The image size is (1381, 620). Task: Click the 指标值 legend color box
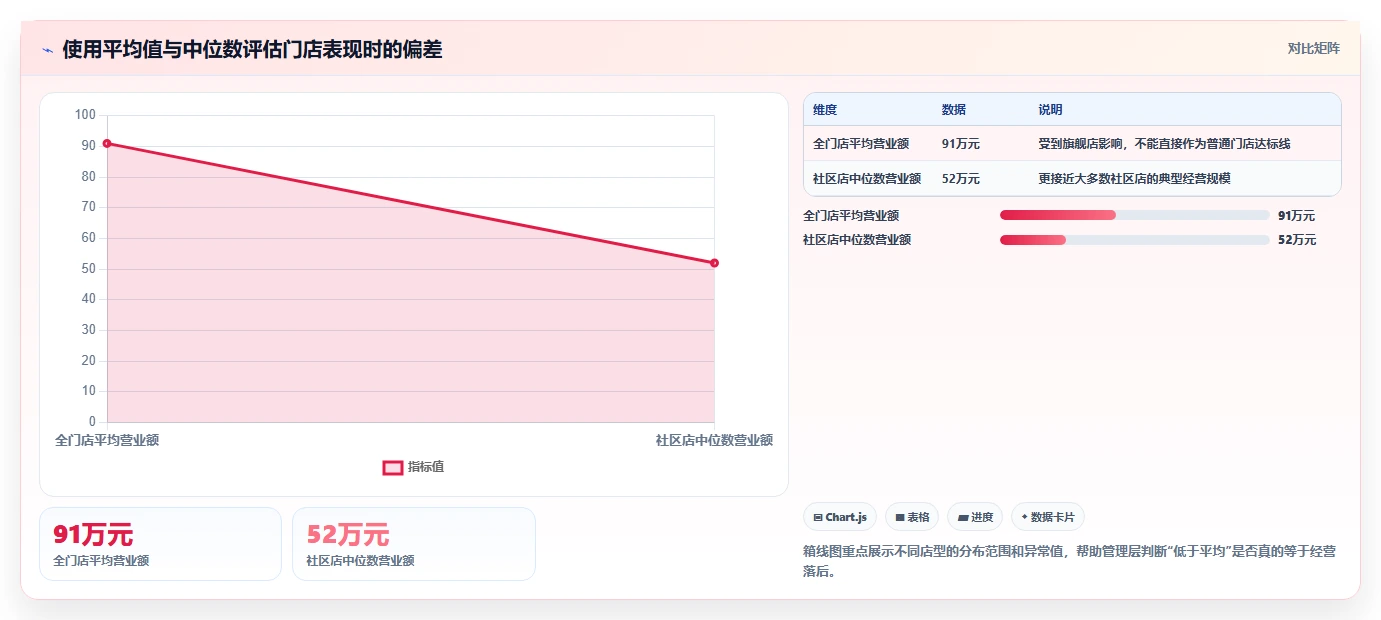(x=393, y=467)
